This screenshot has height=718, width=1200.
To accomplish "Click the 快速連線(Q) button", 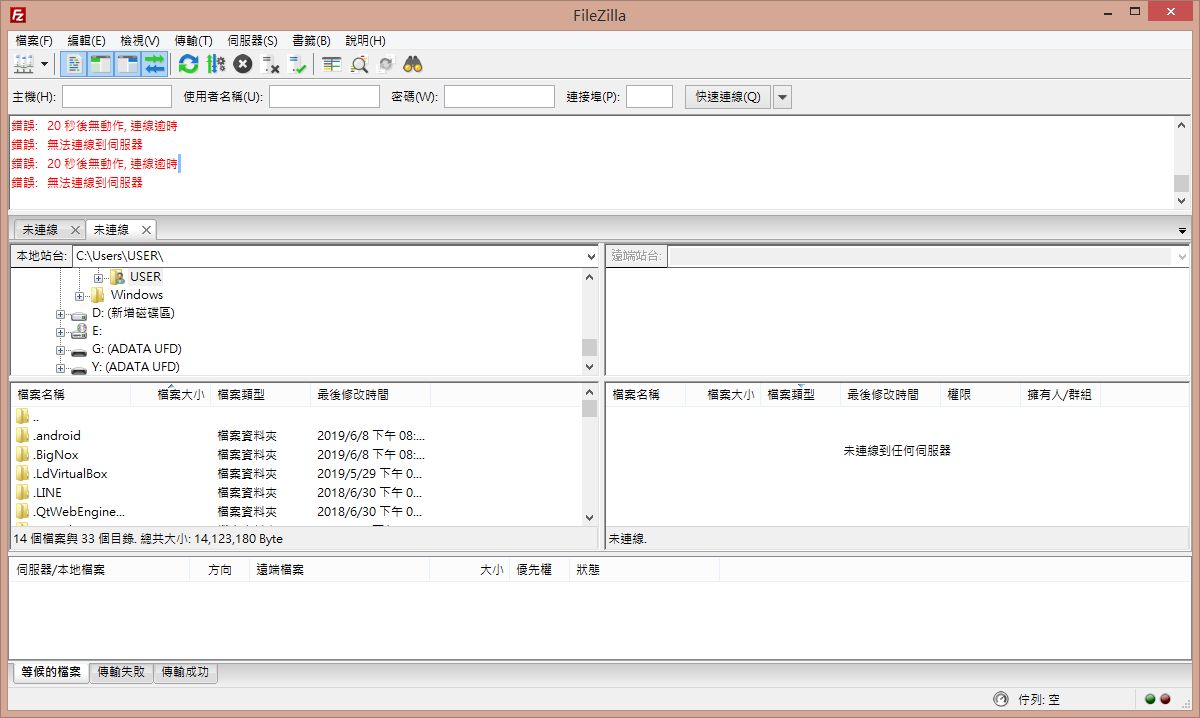I will pos(728,97).
